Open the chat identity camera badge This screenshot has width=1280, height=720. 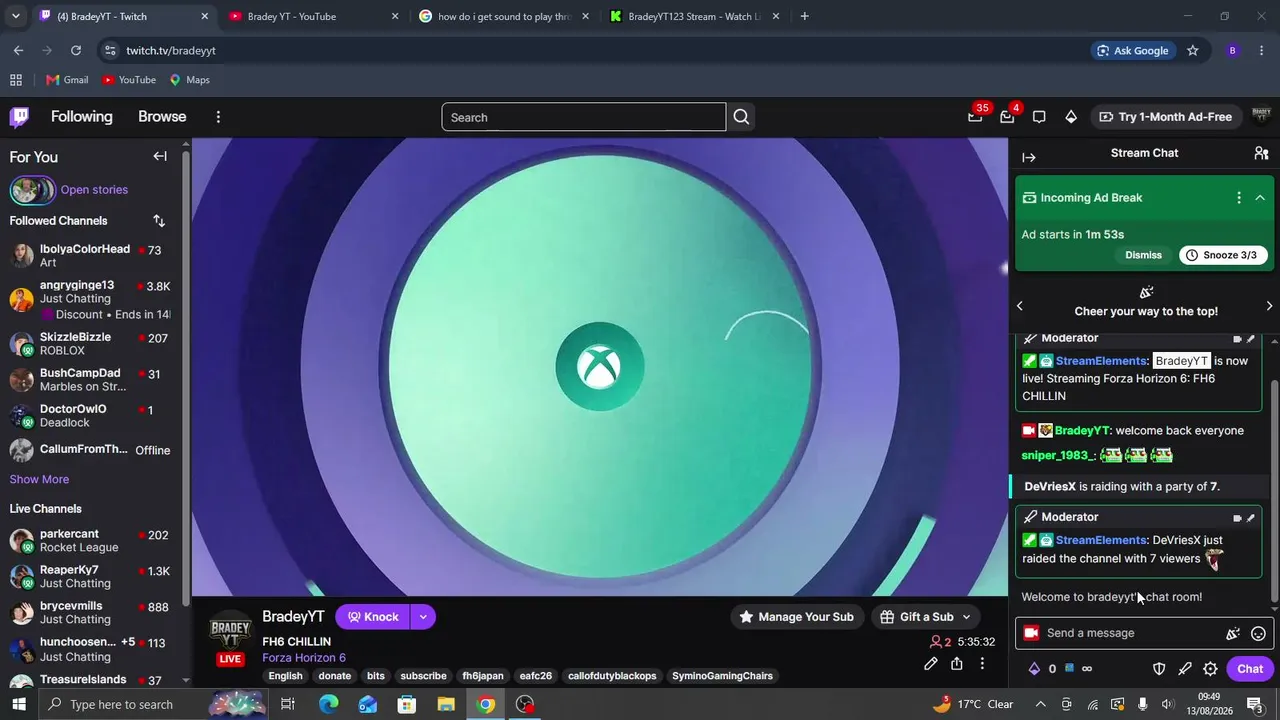pyautogui.click(x=1030, y=633)
